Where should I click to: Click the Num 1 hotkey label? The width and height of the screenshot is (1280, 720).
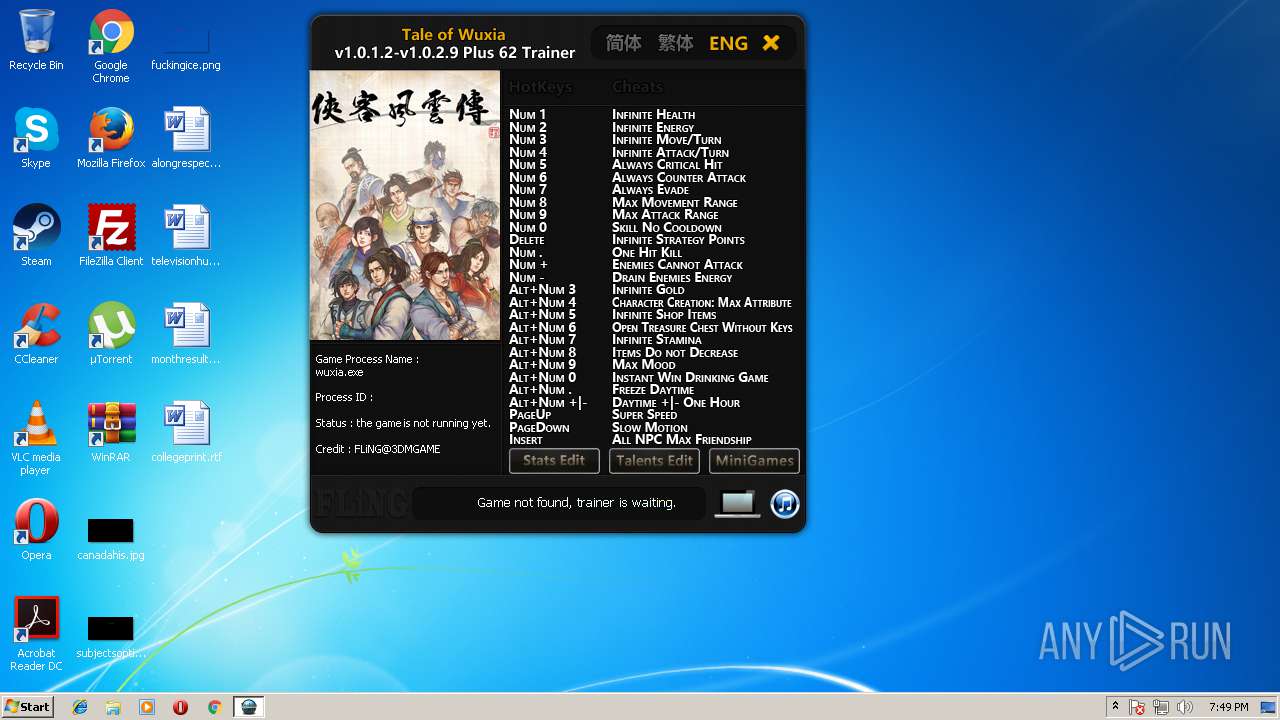click(x=528, y=115)
